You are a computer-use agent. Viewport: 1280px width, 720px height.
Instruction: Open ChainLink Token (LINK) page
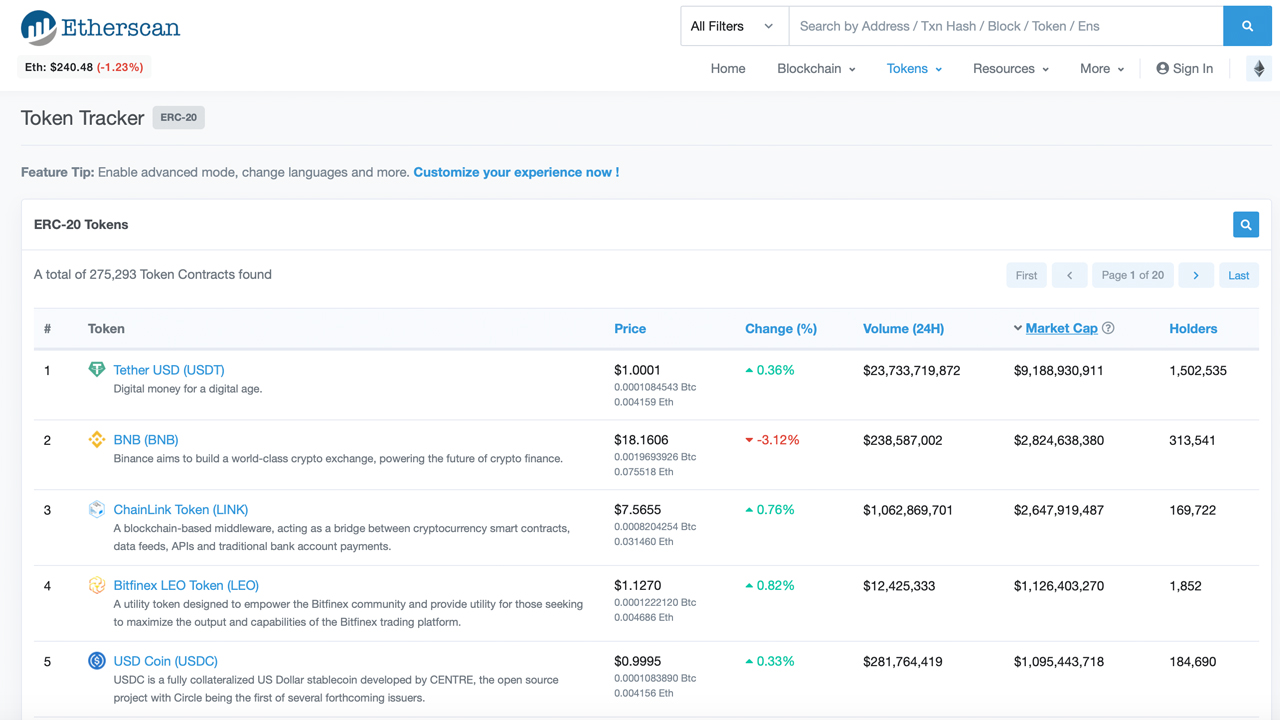tap(181, 510)
